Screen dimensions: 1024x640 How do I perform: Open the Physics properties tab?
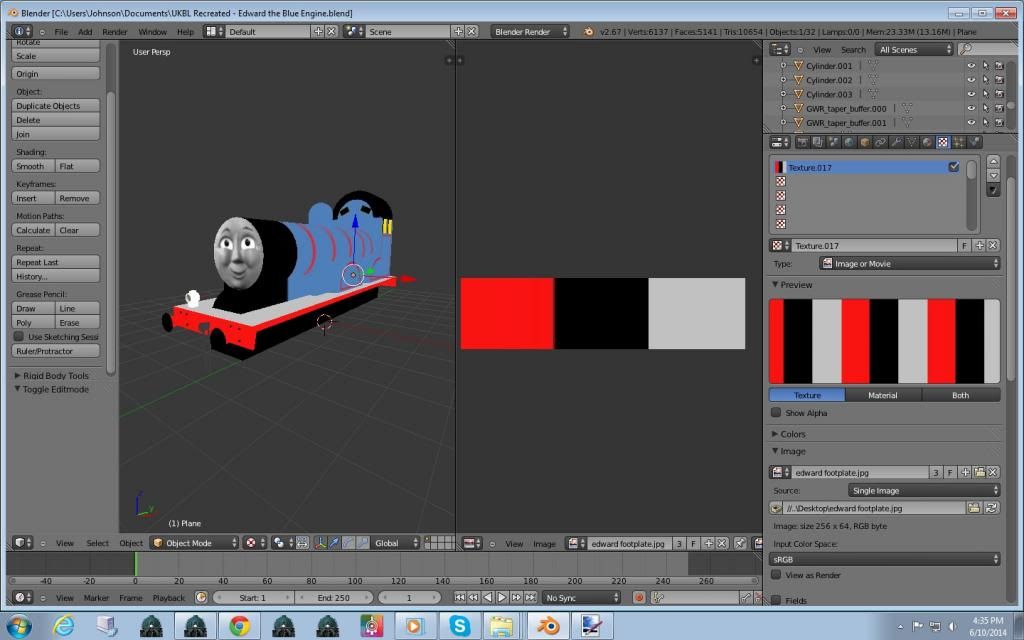coord(974,142)
